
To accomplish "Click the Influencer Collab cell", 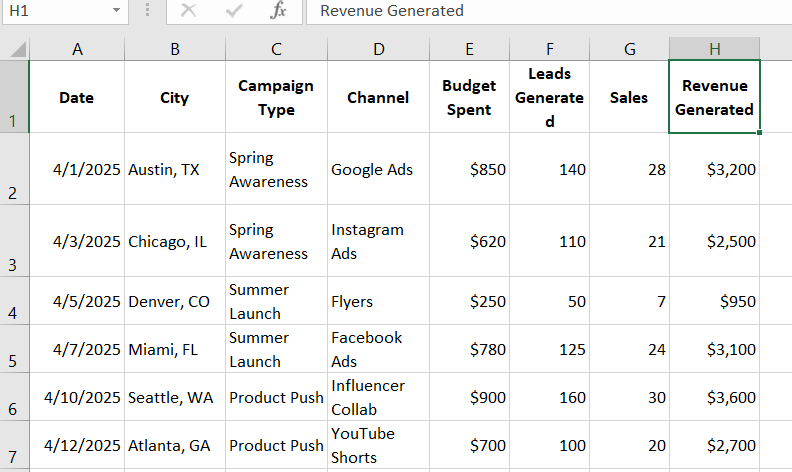I will pyautogui.click(x=378, y=397).
